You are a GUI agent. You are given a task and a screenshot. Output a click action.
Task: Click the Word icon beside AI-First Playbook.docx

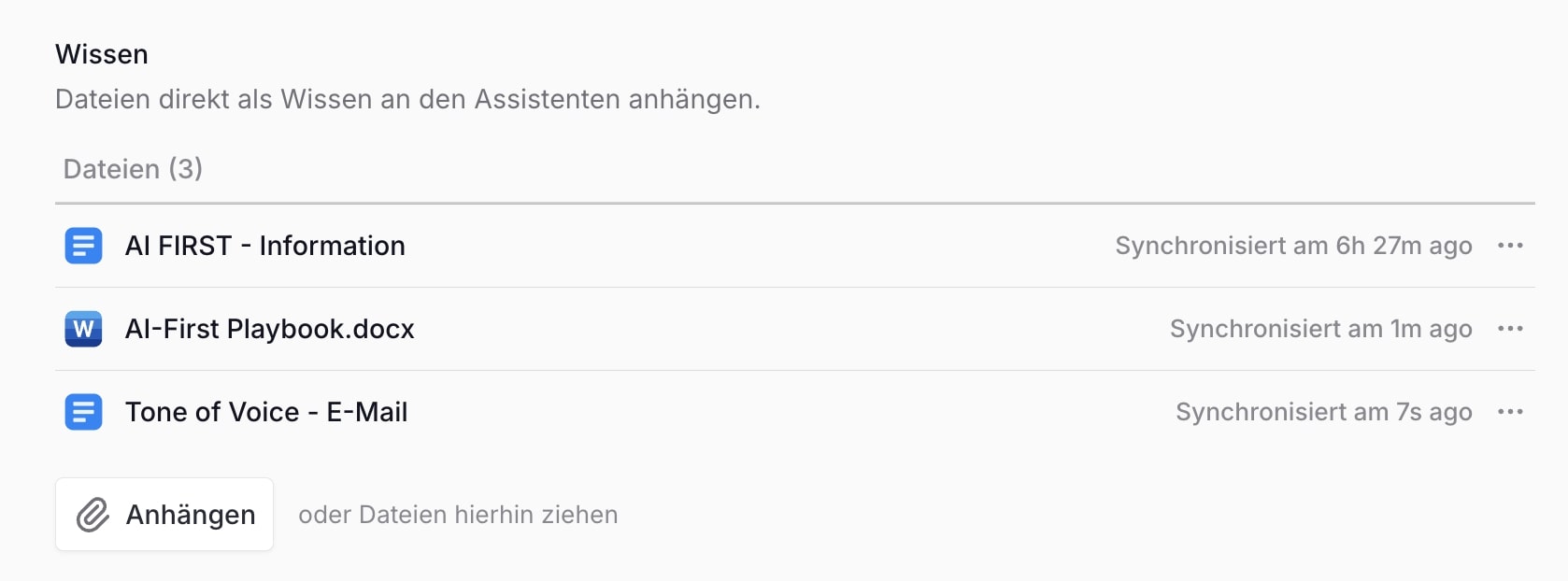pos(83,329)
